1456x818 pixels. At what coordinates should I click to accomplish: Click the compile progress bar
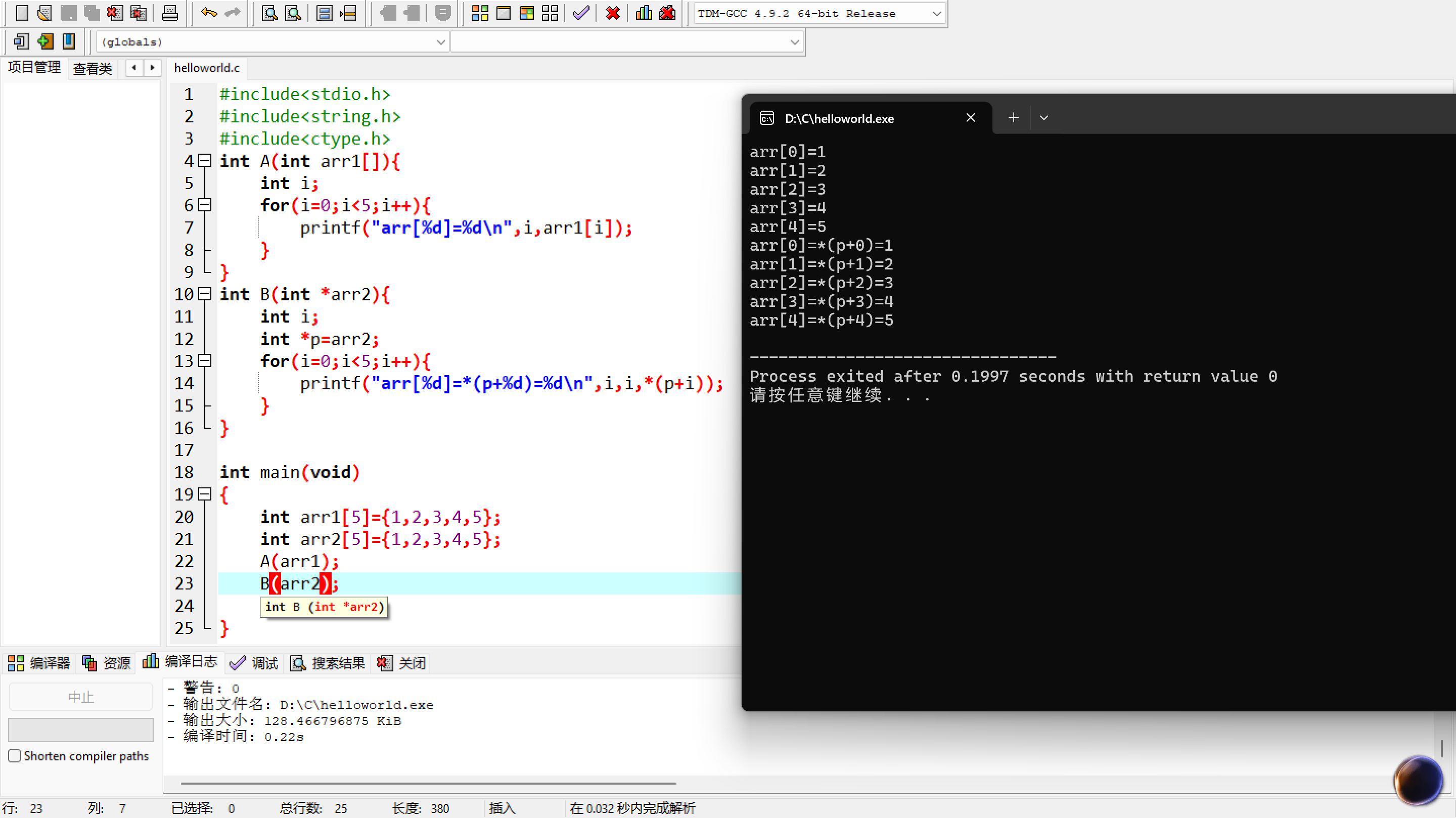(81, 729)
